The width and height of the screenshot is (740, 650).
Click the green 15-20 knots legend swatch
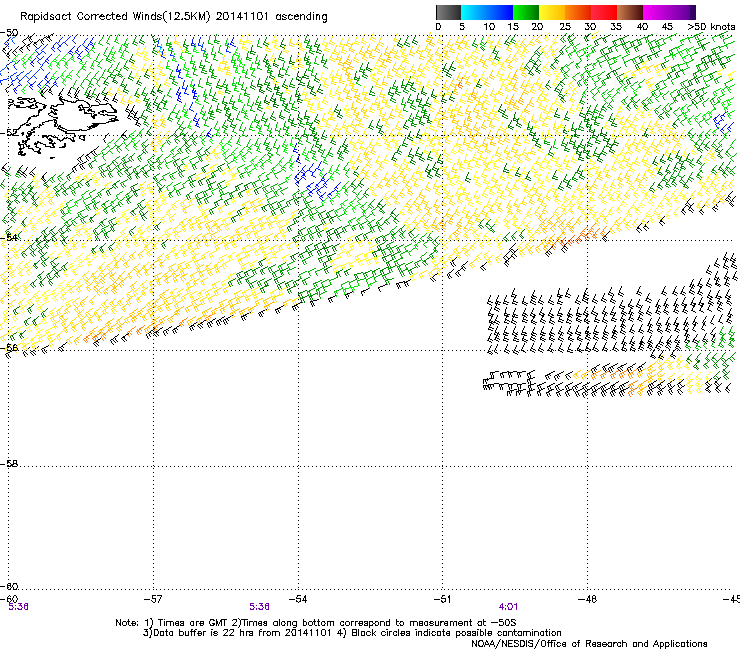point(526,12)
